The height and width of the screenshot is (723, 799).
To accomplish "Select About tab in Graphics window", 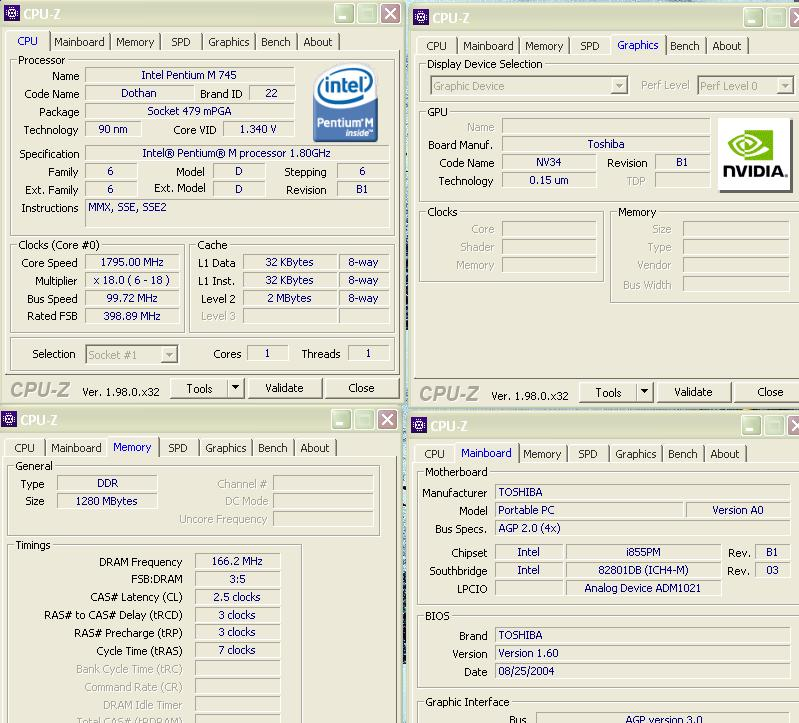I will point(727,46).
